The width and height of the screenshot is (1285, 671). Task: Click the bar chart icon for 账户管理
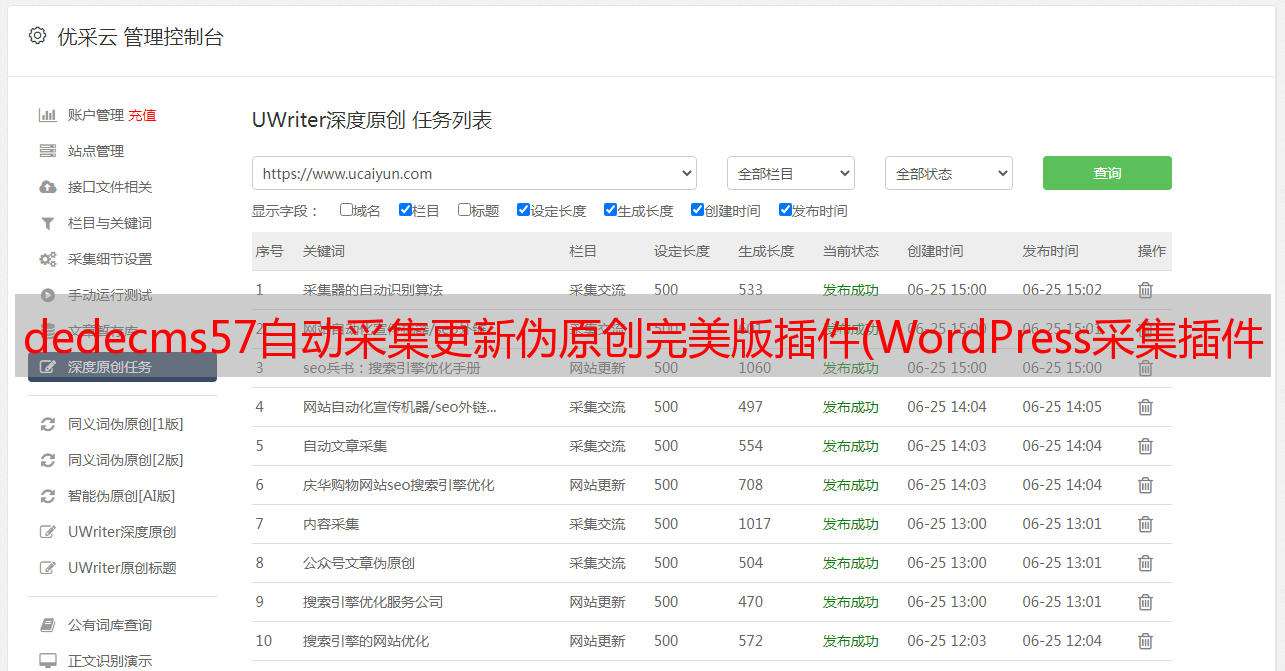(x=47, y=115)
